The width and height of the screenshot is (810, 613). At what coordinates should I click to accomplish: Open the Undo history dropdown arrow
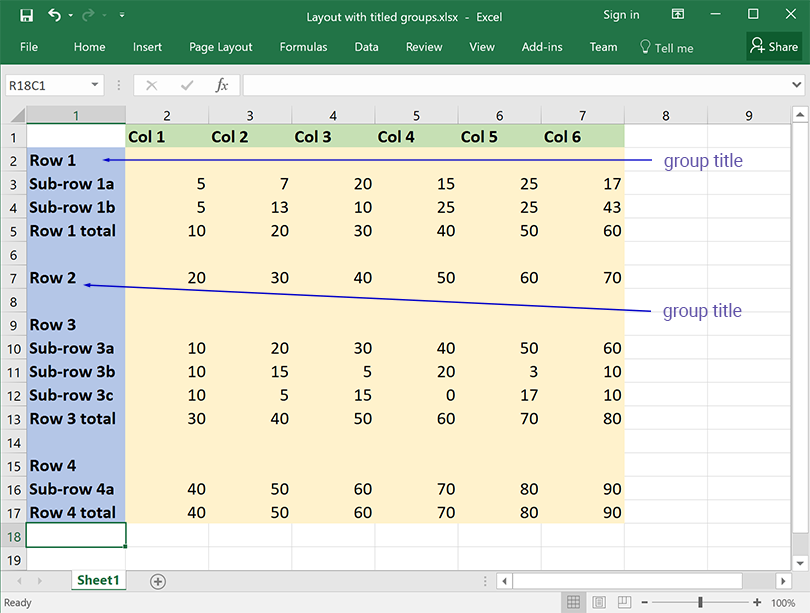click(71, 15)
